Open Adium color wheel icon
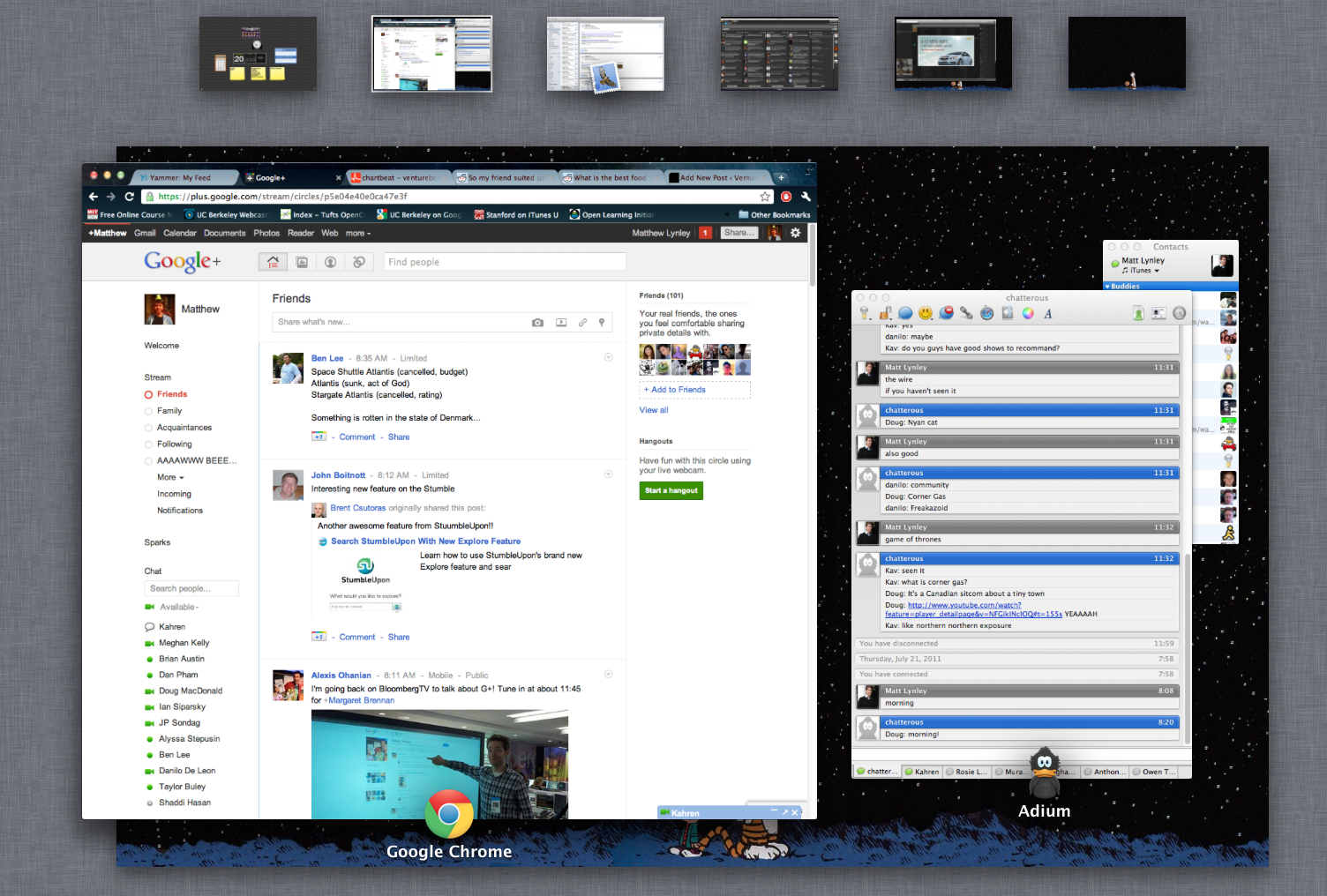The image size is (1327, 896). click(x=1028, y=313)
